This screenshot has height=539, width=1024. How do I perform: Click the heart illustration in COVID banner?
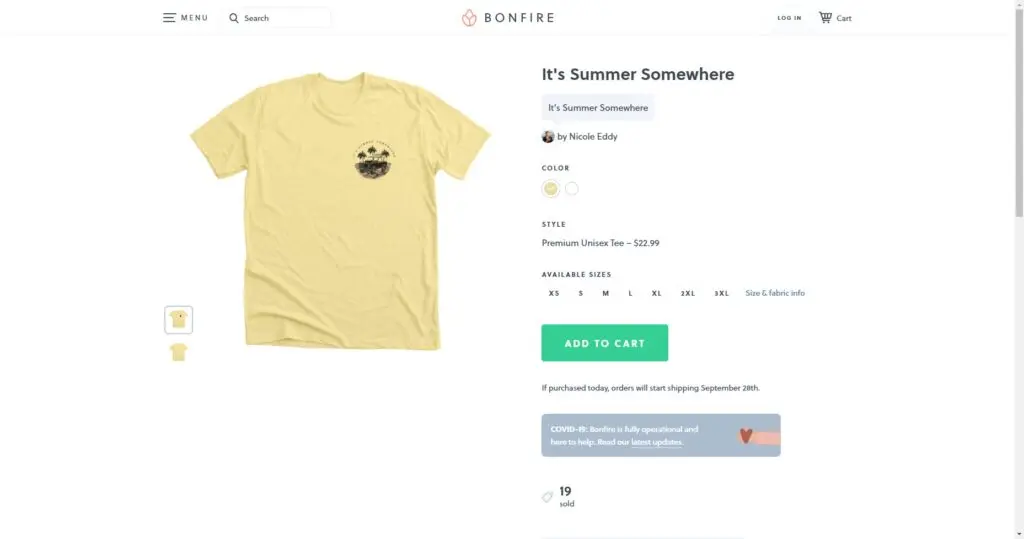pyautogui.click(x=745, y=435)
